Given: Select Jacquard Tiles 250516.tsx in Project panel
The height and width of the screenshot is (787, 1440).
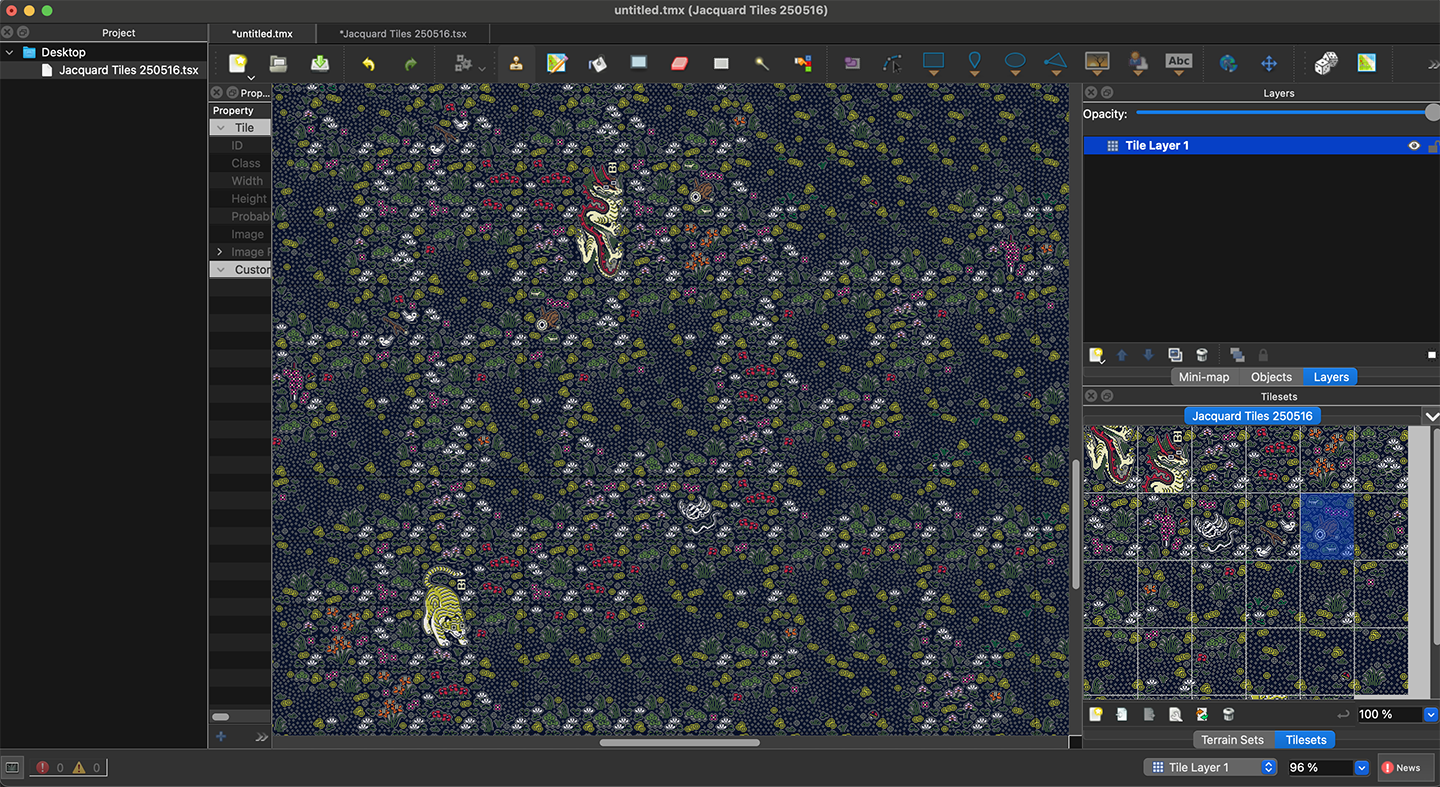Looking at the screenshot, I should (127, 70).
